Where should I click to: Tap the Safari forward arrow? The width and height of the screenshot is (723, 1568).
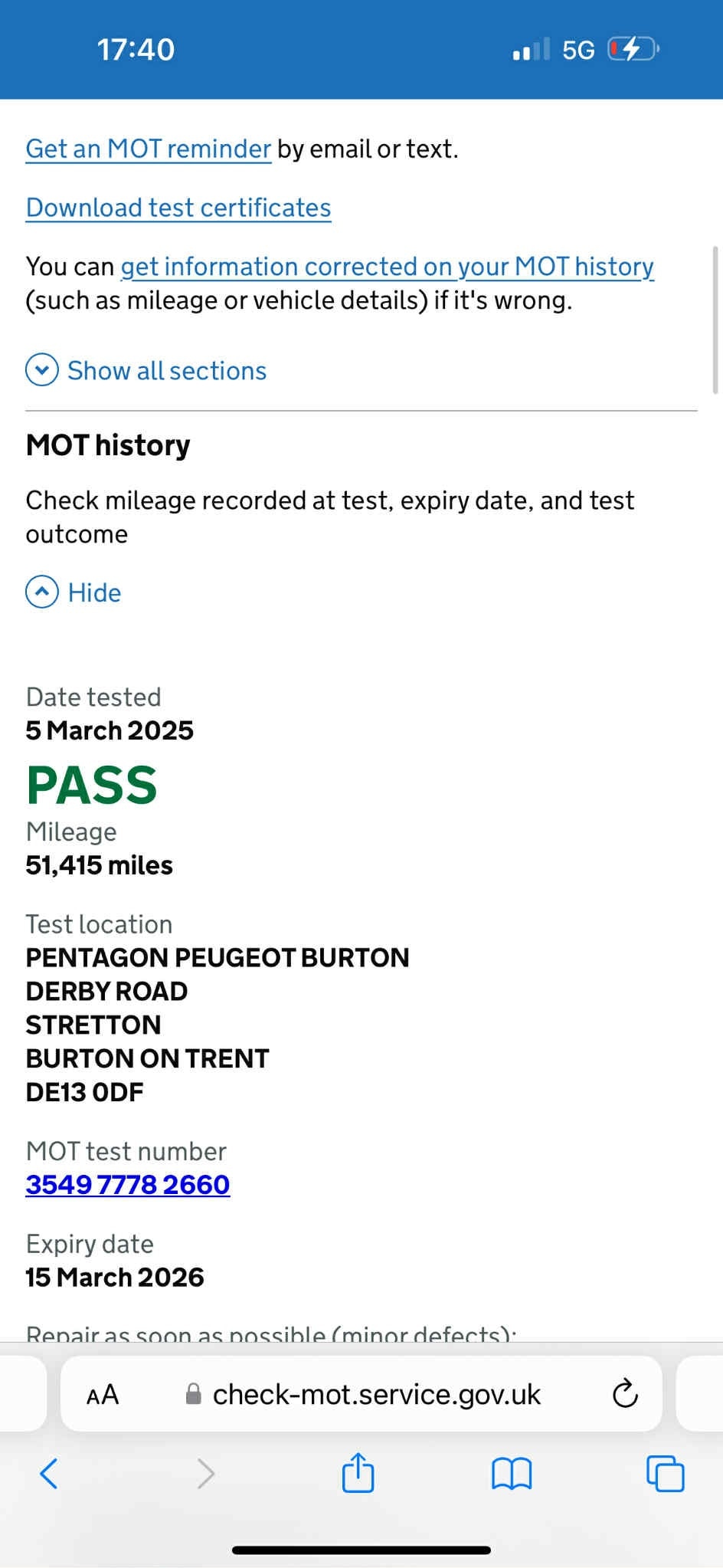click(x=205, y=1474)
